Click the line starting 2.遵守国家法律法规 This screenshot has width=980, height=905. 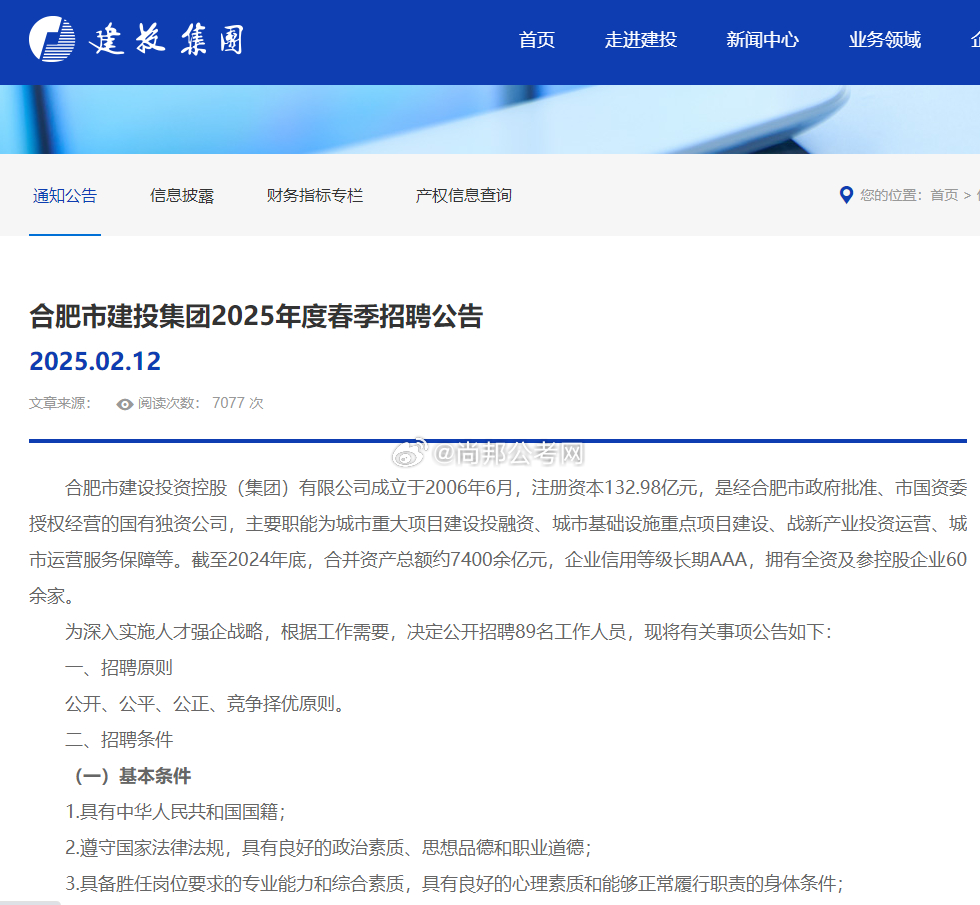pos(328,848)
